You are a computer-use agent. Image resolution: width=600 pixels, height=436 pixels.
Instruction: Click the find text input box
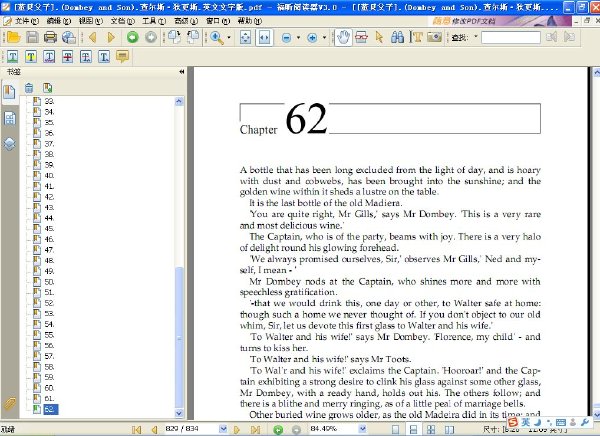[x=510, y=38]
